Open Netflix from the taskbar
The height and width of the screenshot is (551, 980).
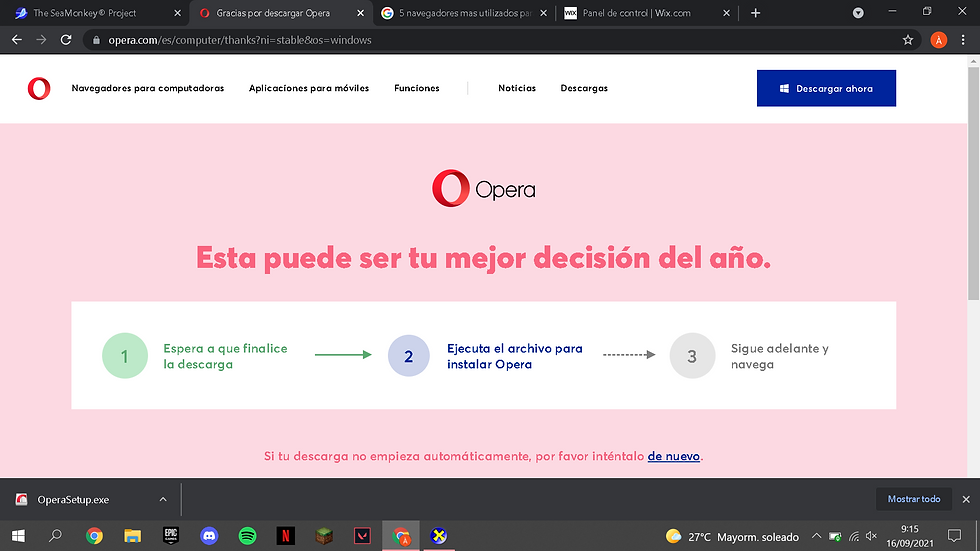point(286,536)
